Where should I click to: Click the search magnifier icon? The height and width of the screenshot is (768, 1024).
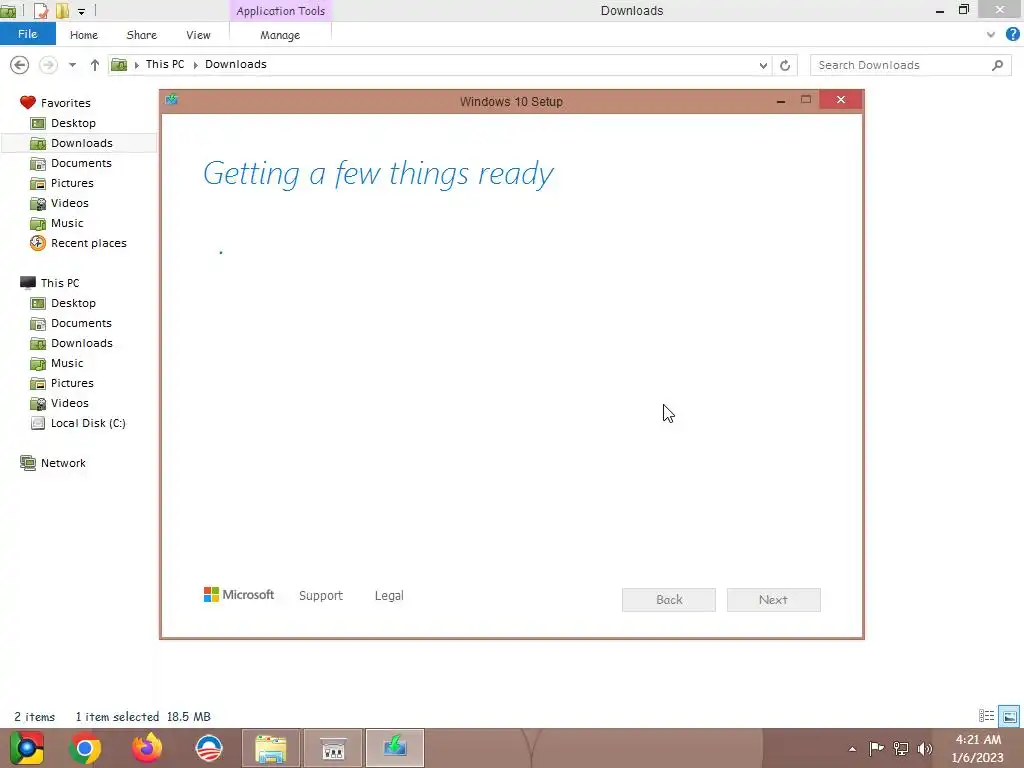[x=997, y=65]
